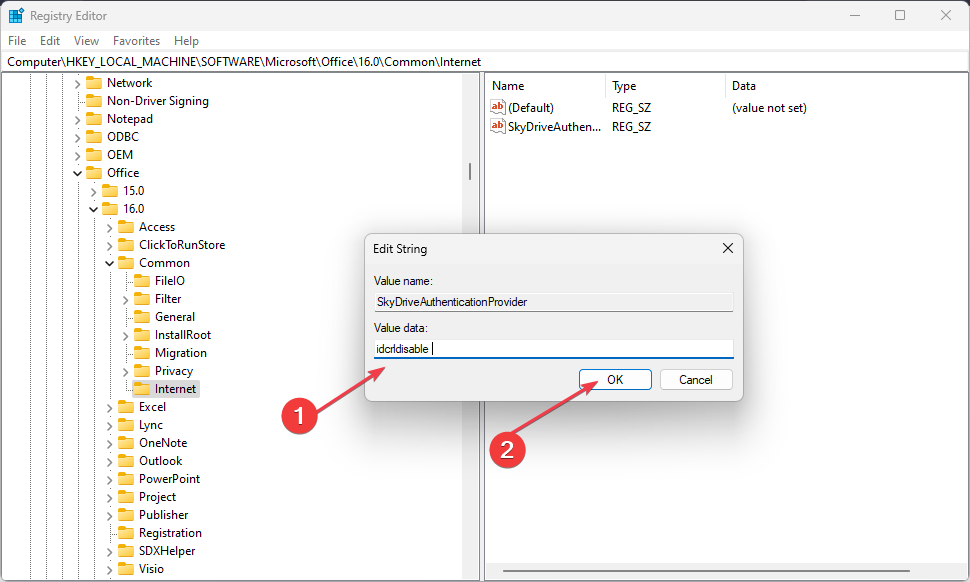
Task: Select the SDXHelper key label
Action: point(167,550)
